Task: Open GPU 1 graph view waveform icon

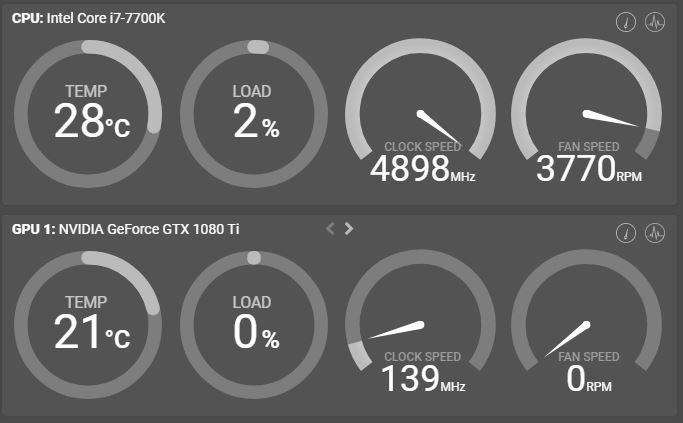Action: (655, 233)
